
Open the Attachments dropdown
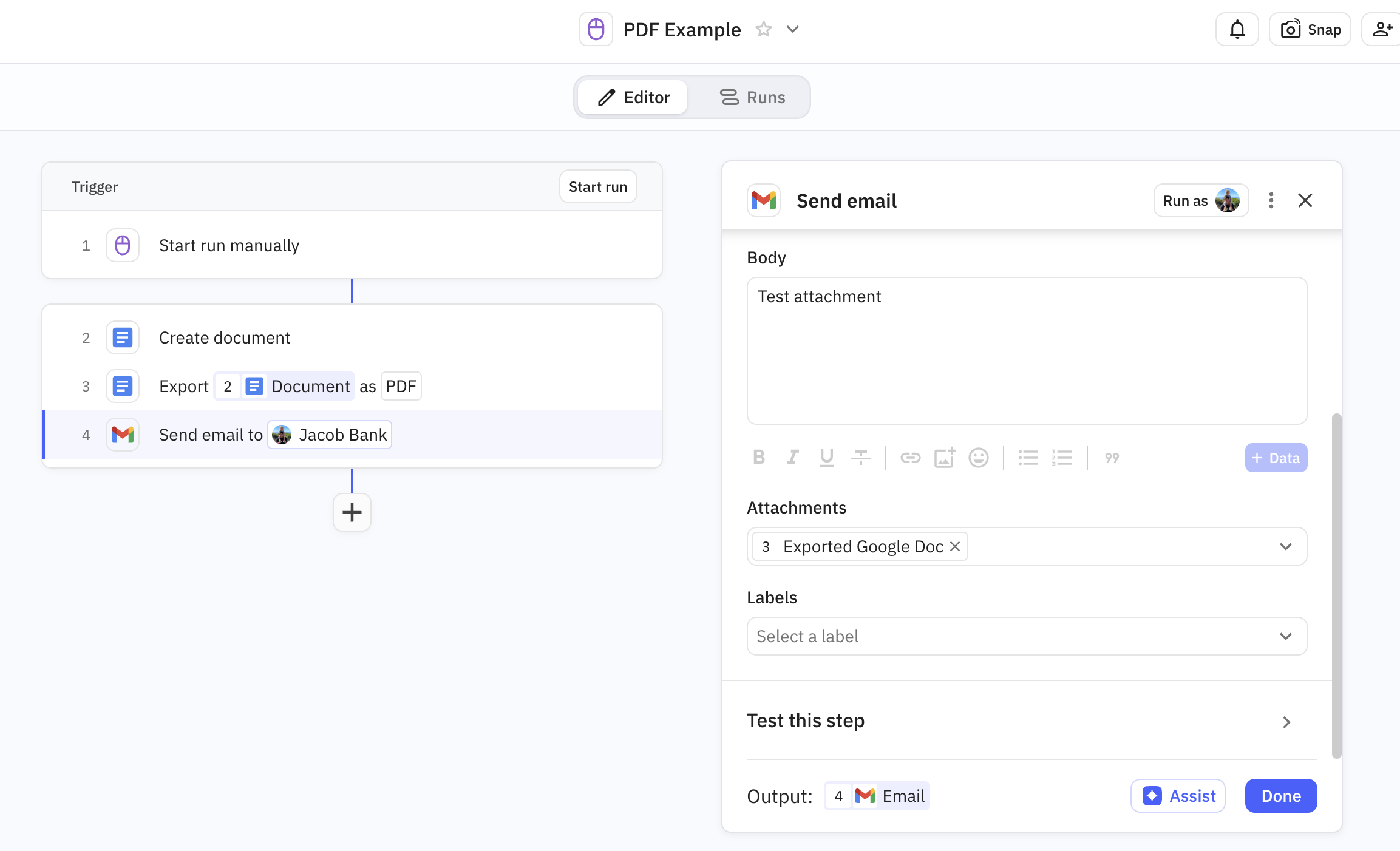(1285, 546)
